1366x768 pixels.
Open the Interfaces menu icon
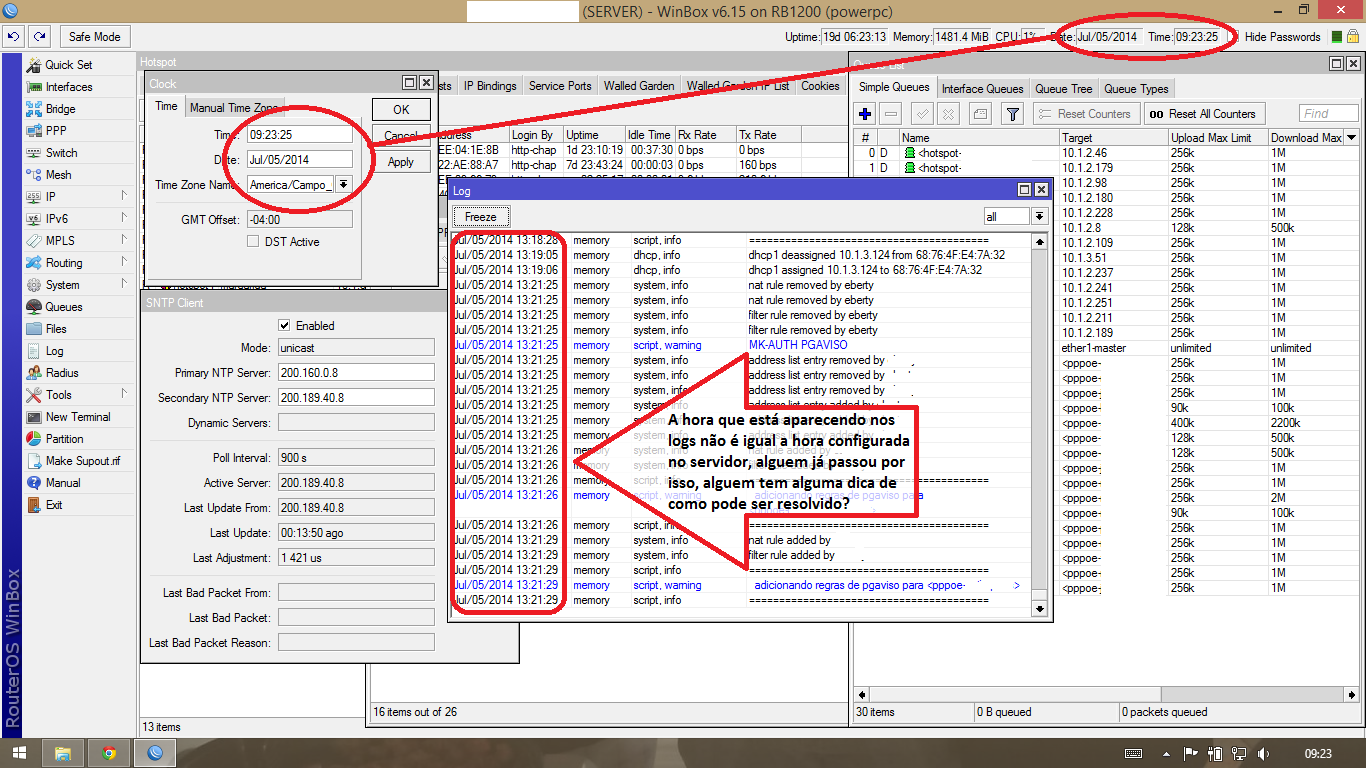click(33, 87)
